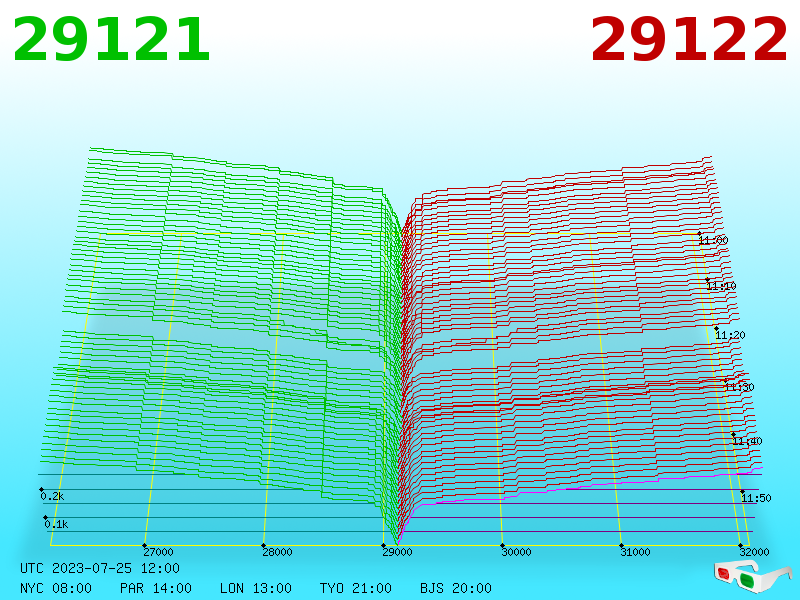Select the 27000 price axis label

[158, 552]
